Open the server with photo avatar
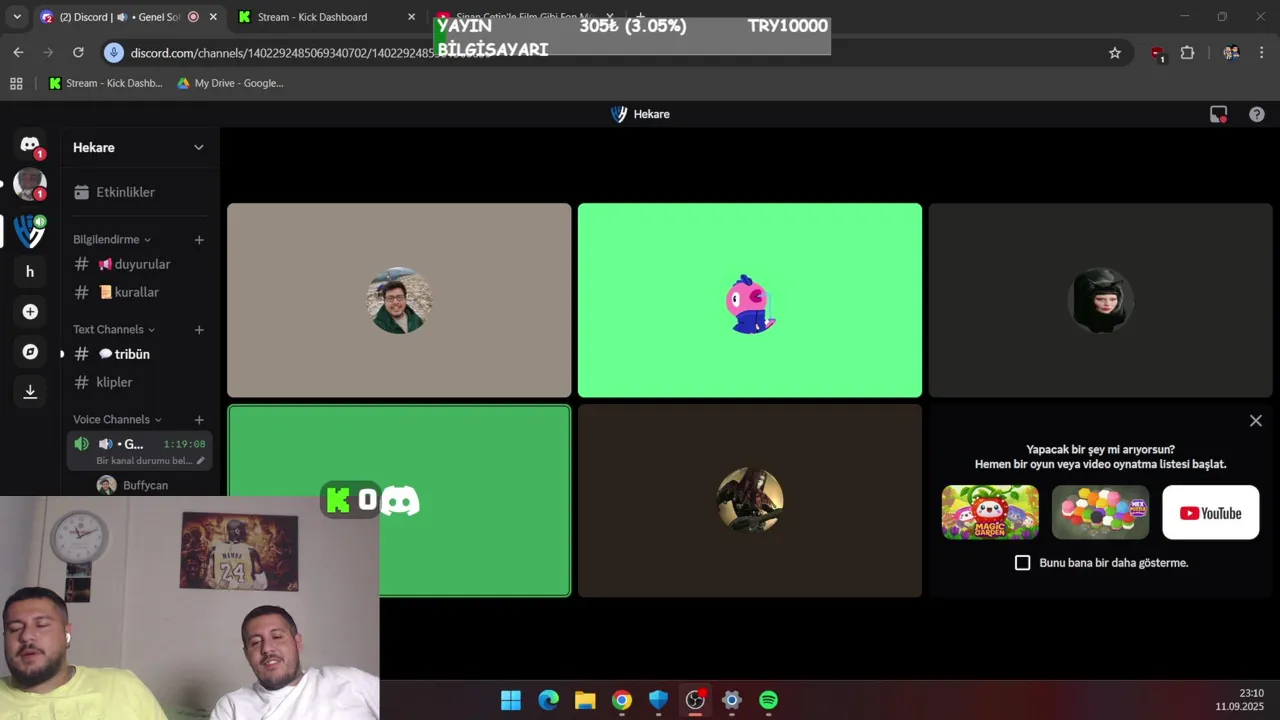The width and height of the screenshot is (1280, 720). 30,185
